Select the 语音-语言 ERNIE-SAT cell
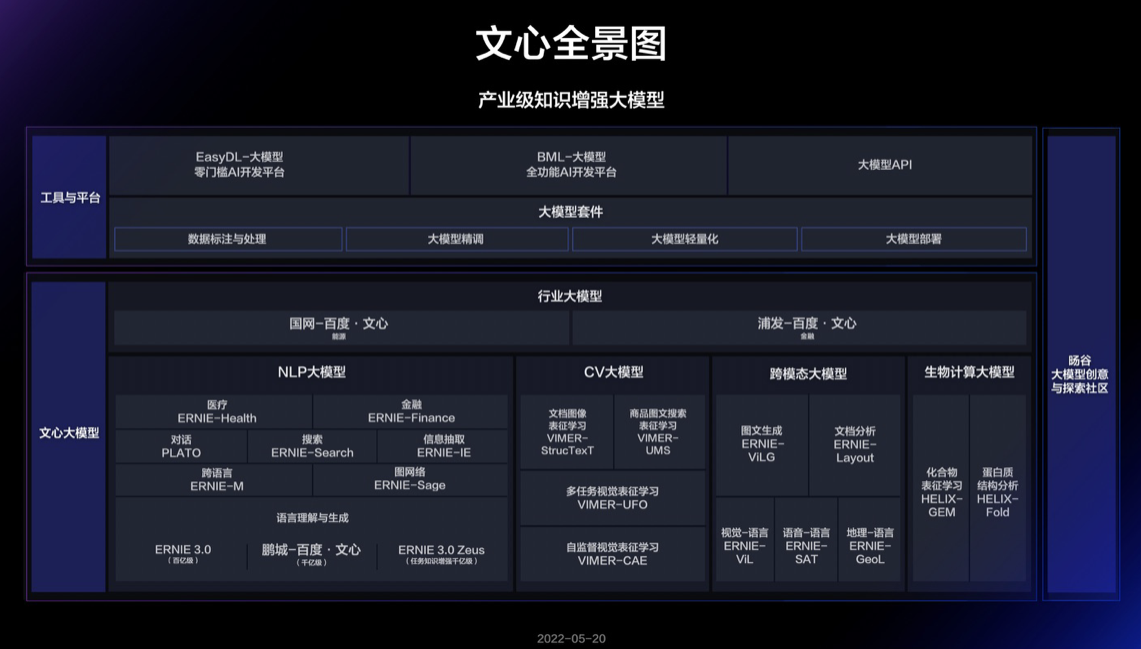Image resolution: width=1141 pixels, height=649 pixels. point(806,539)
